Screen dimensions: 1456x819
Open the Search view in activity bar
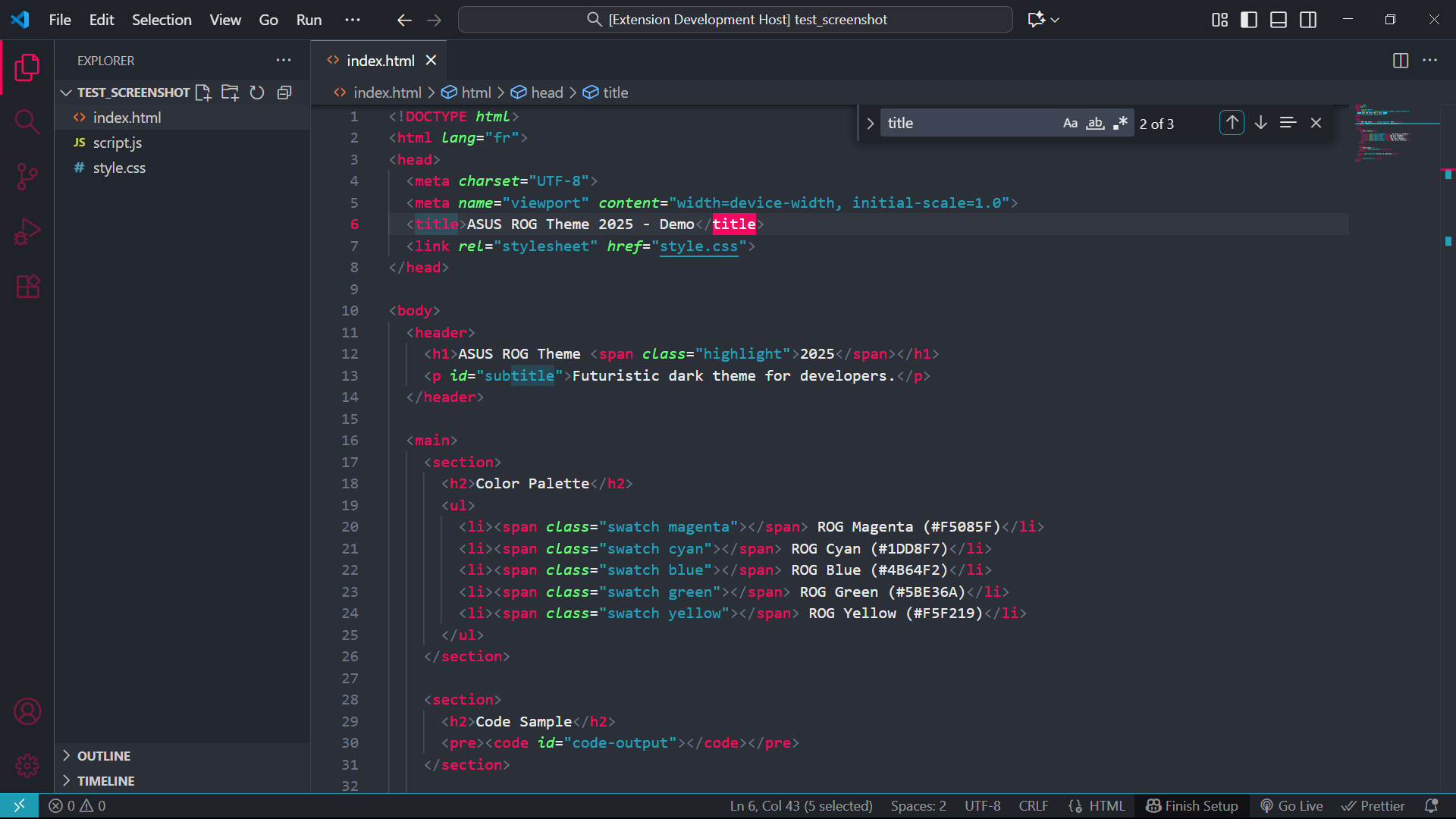pyautogui.click(x=27, y=121)
